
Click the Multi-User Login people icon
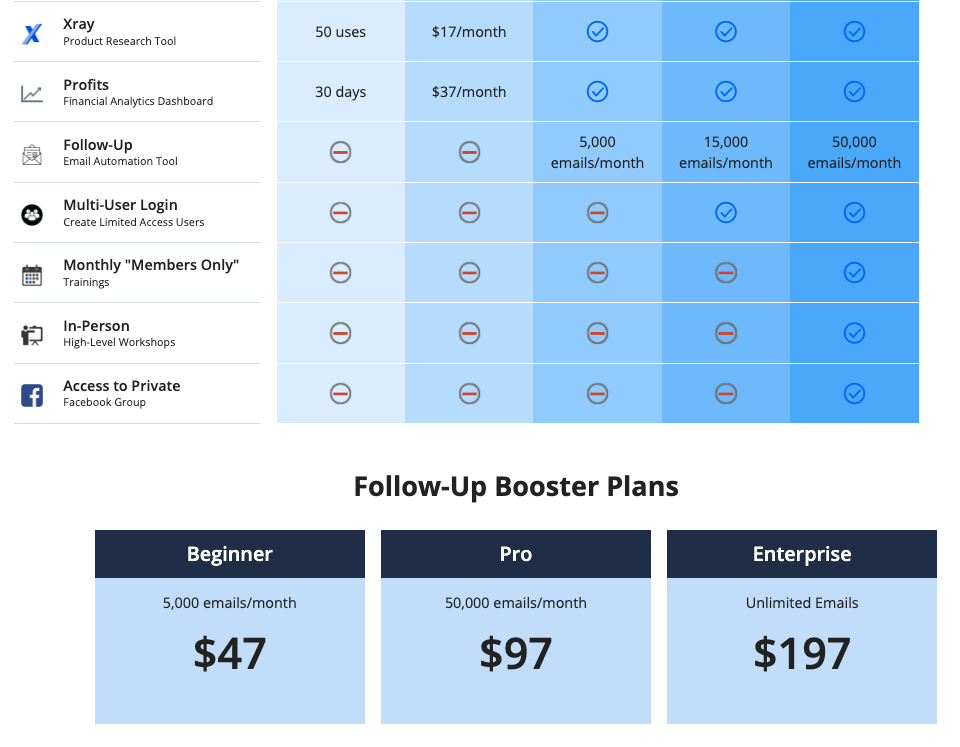[x=32, y=215]
